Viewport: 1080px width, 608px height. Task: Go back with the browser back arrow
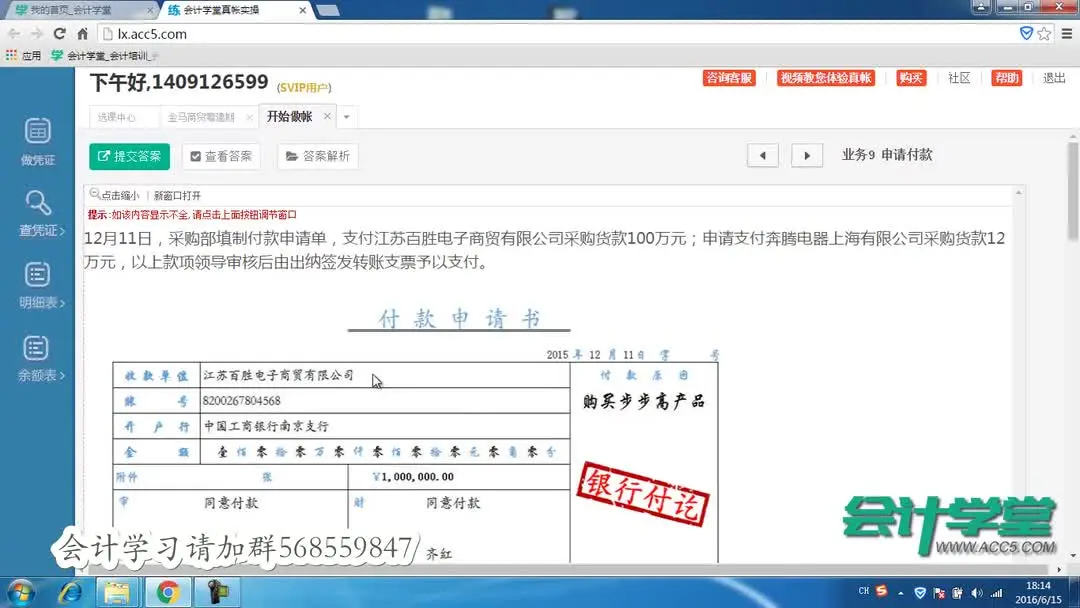pos(14,34)
